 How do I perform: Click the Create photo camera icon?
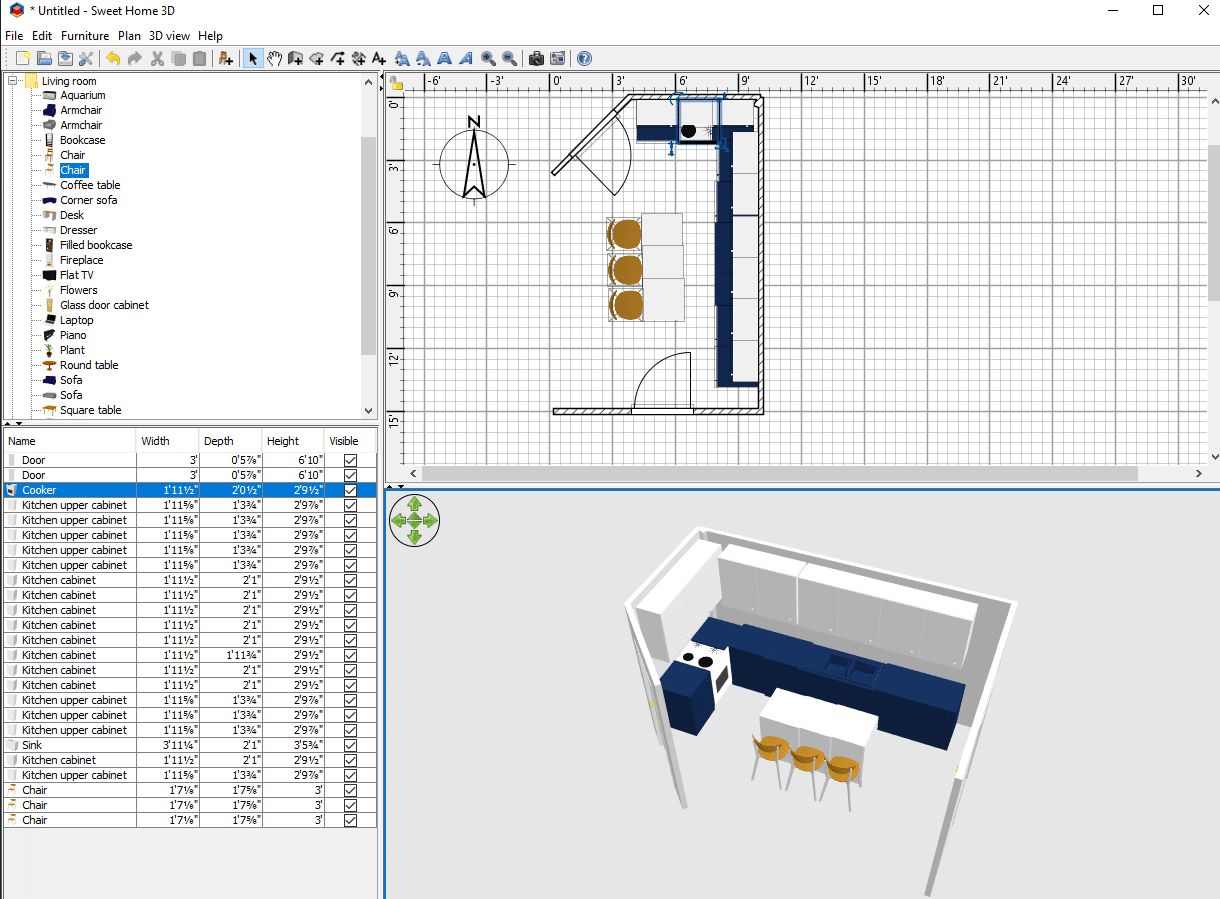coord(536,58)
